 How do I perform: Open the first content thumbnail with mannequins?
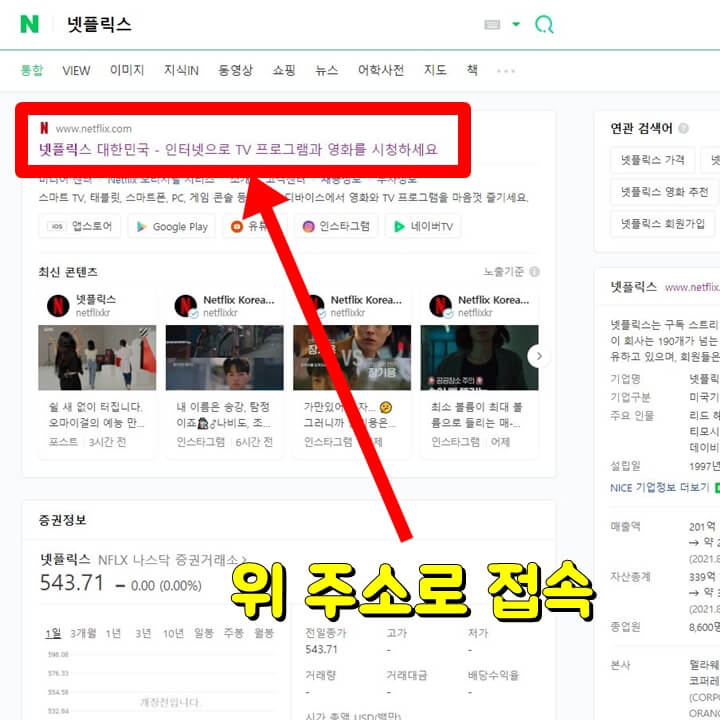[x=97, y=358]
